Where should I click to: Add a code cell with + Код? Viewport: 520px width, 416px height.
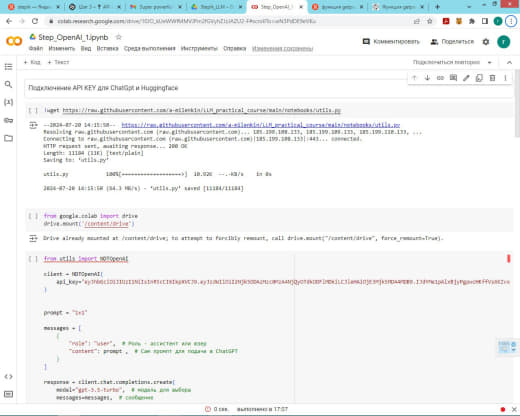32,62
